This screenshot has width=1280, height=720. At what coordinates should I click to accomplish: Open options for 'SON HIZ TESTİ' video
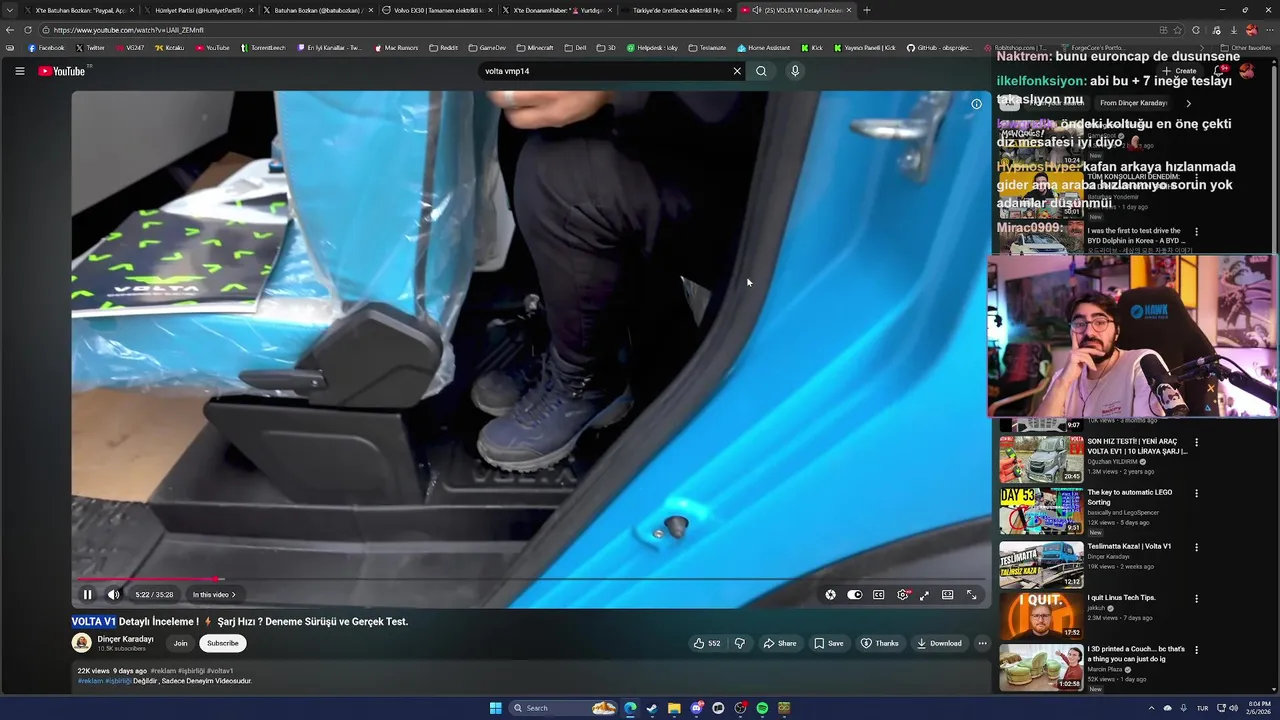(x=1196, y=442)
